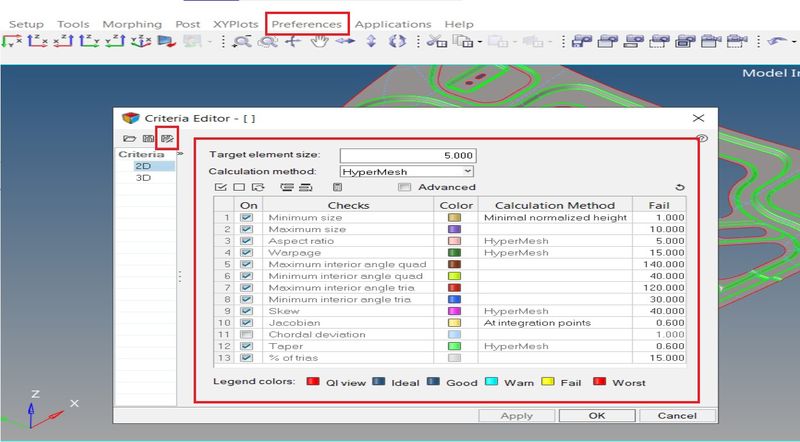Click the collapse all rows icon
This screenshot has width=800, height=442.
[305, 187]
